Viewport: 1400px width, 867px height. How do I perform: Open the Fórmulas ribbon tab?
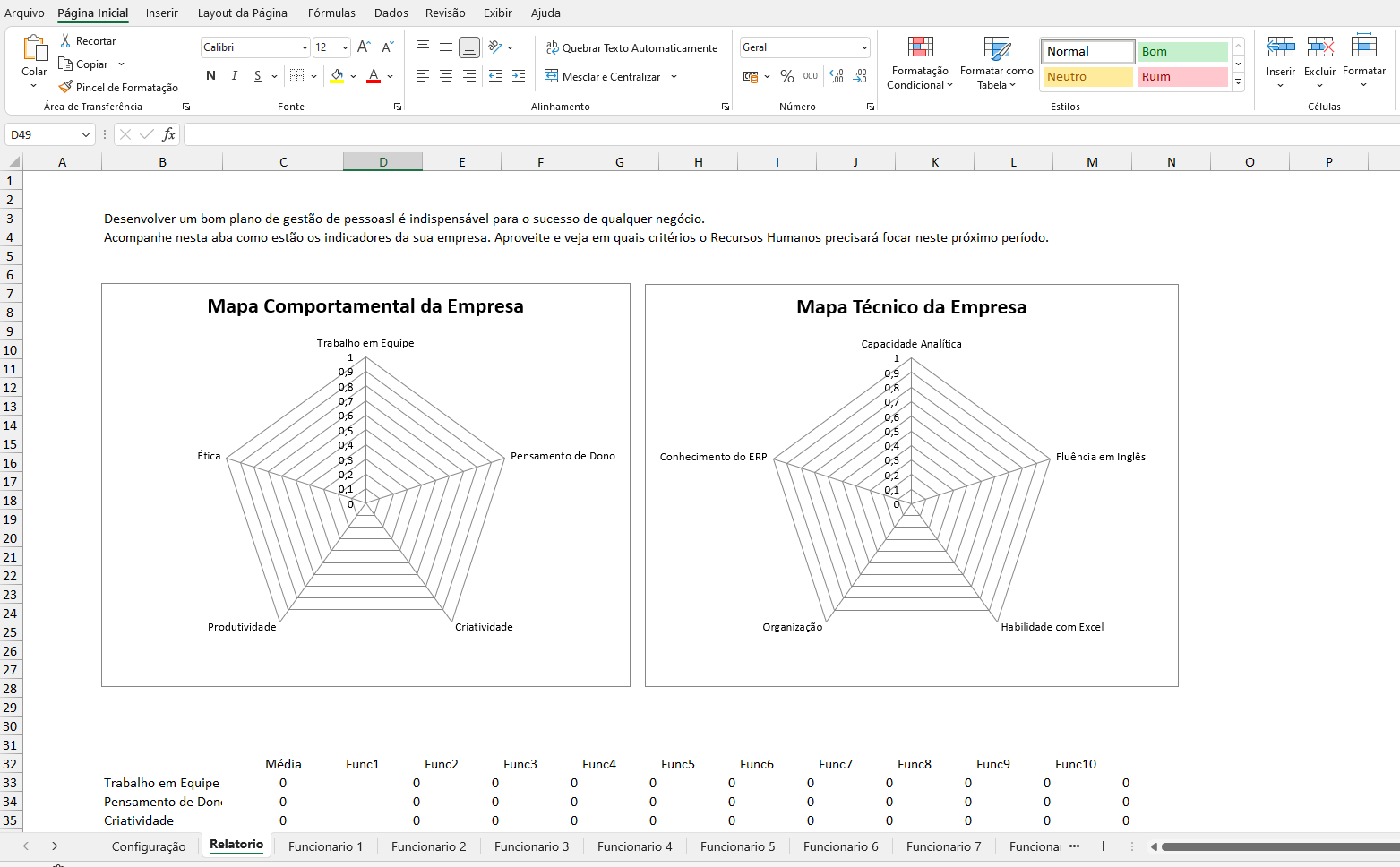click(331, 13)
